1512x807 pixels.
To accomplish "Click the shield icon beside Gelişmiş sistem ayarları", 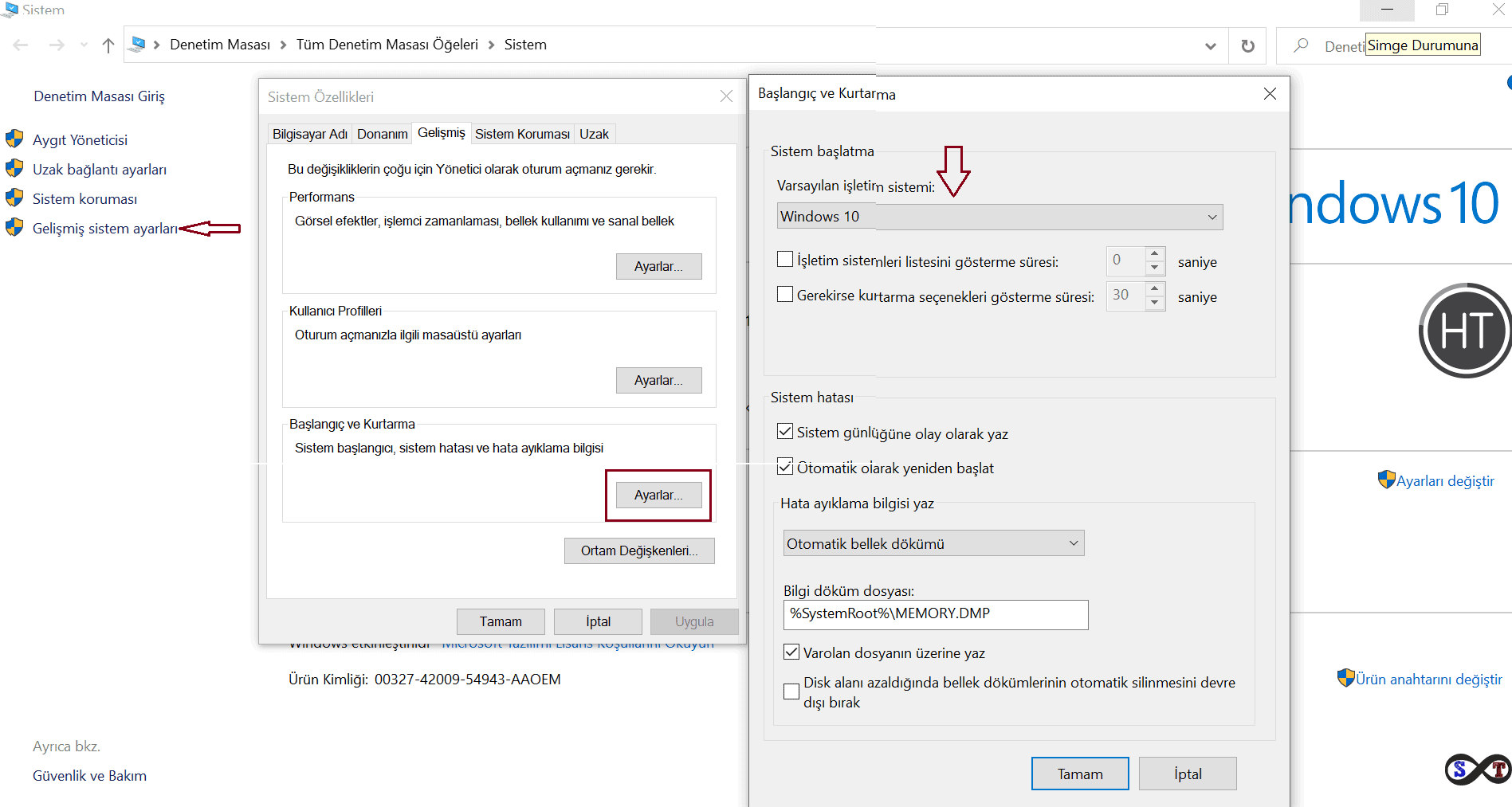I will point(14,227).
